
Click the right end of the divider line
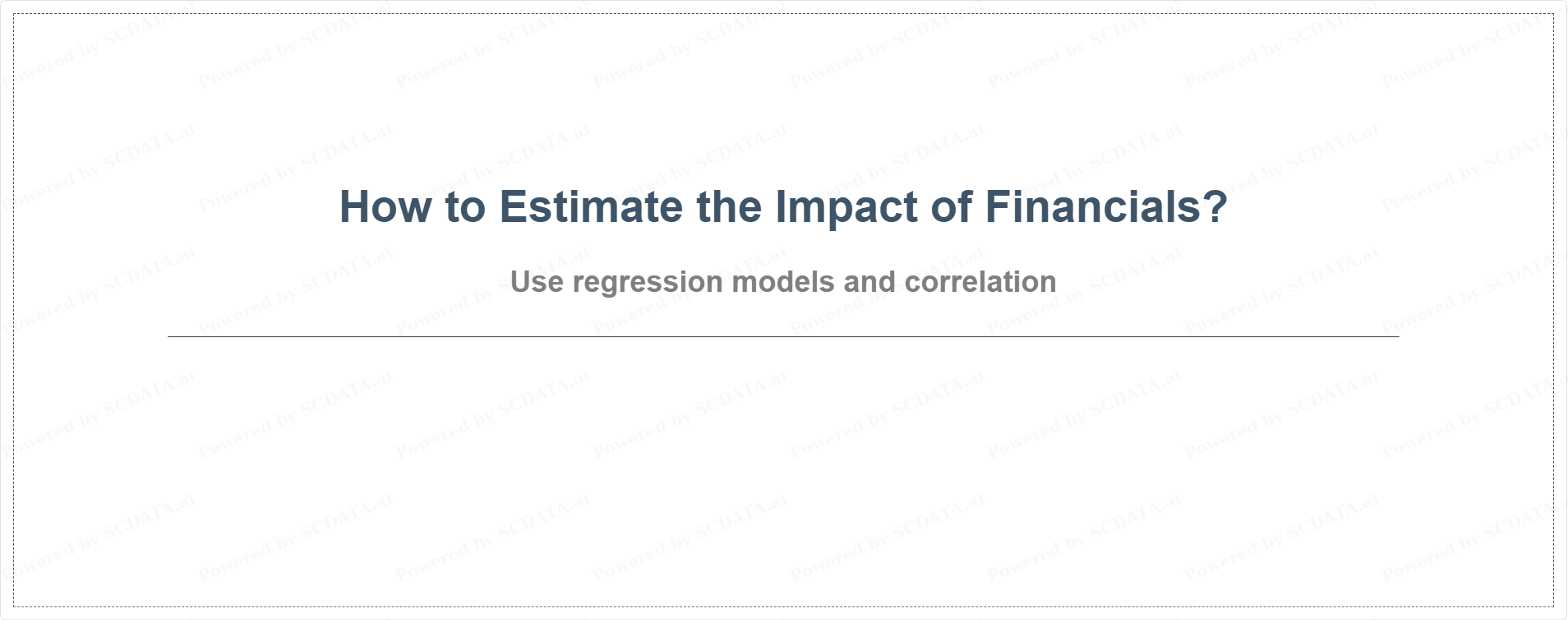tap(1395, 336)
